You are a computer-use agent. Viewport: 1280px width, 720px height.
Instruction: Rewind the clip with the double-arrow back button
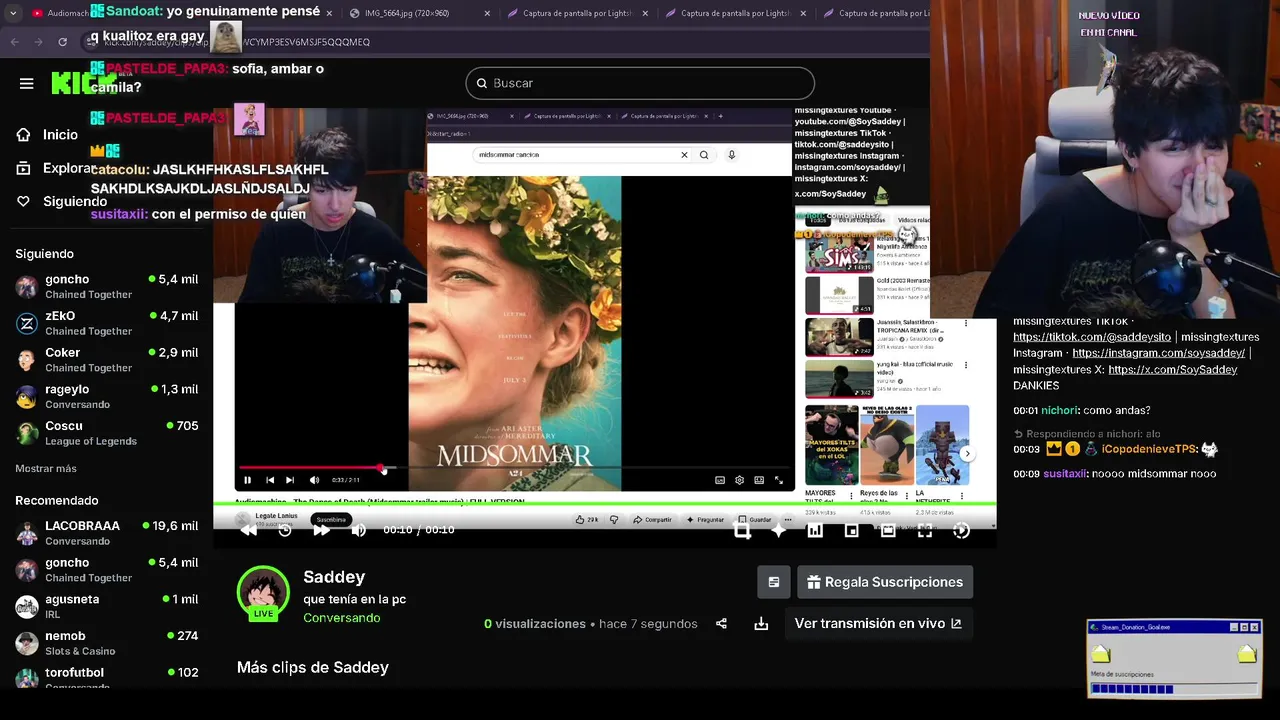pyautogui.click(x=249, y=530)
